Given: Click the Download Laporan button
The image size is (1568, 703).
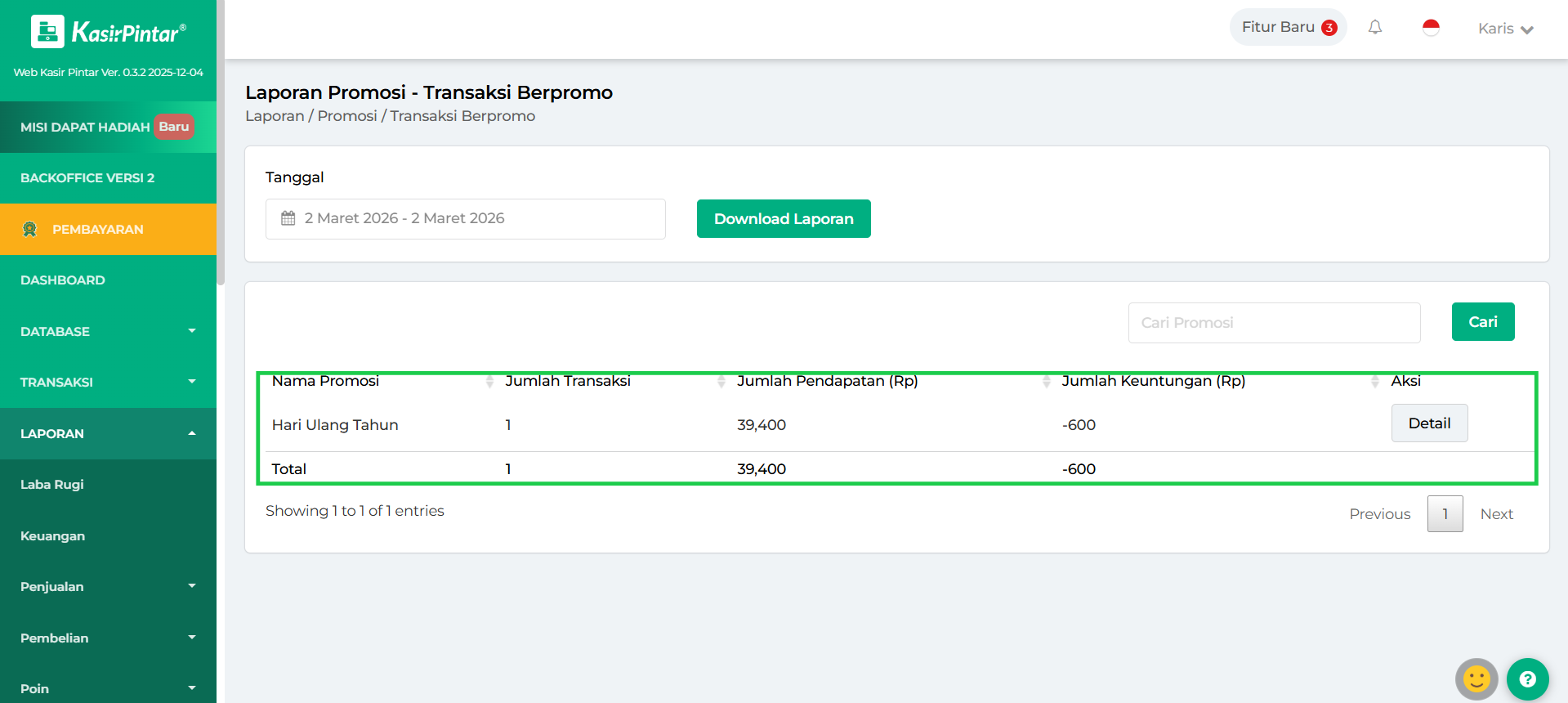Looking at the screenshot, I should [x=783, y=219].
